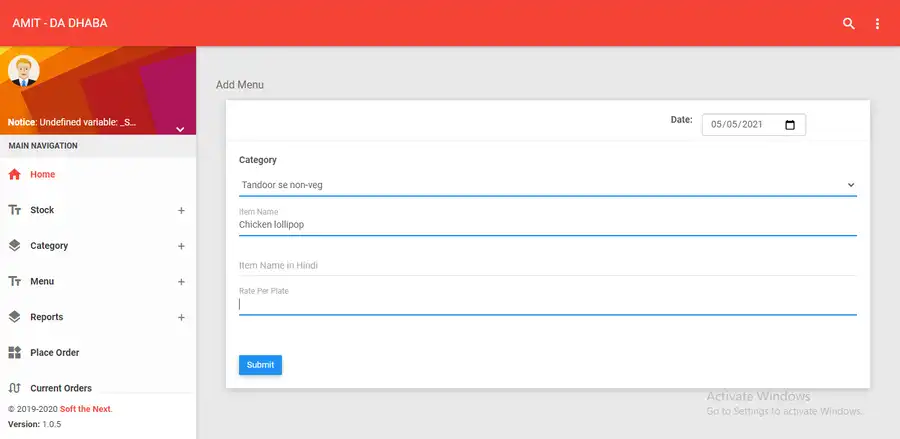Open the date picker calendar icon

[790, 125]
